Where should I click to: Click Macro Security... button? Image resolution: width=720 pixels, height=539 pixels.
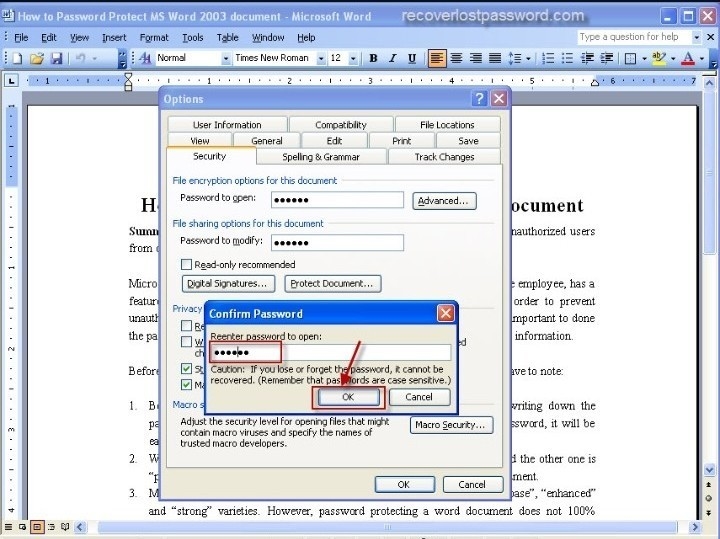coord(451,425)
